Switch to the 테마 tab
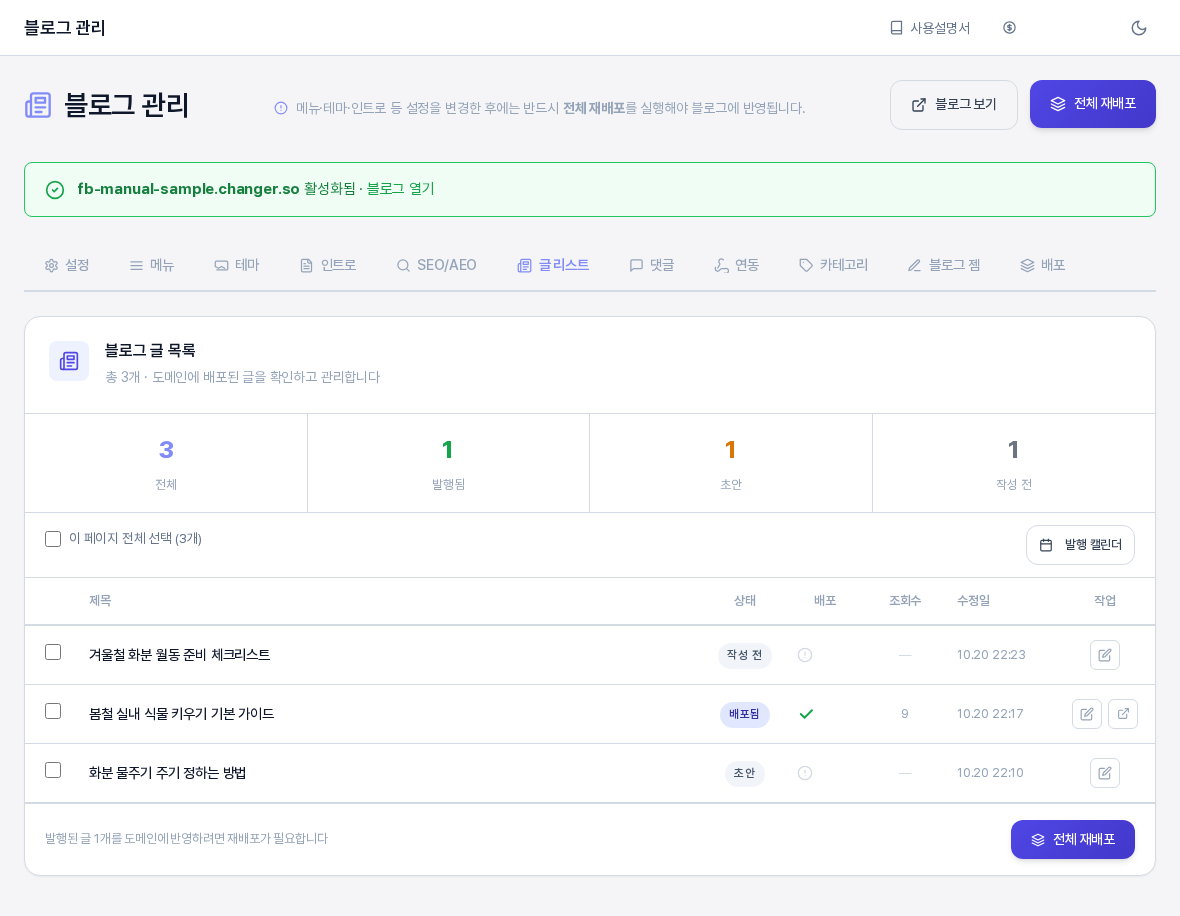The width and height of the screenshot is (1180, 916). pyautogui.click(x=237, y=265)
